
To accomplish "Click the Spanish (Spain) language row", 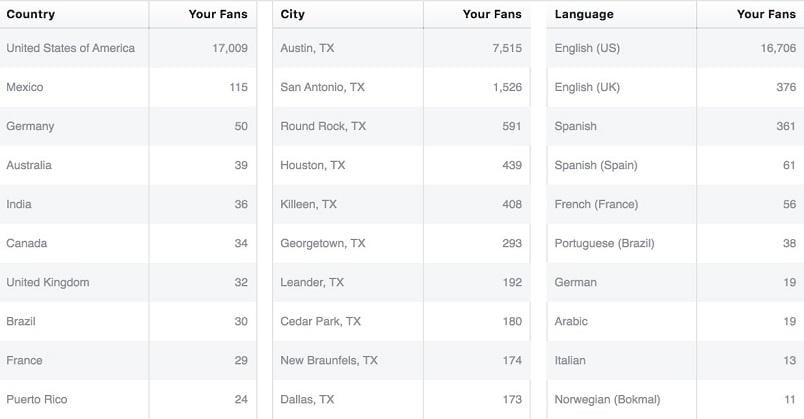I will click(675, 165).
